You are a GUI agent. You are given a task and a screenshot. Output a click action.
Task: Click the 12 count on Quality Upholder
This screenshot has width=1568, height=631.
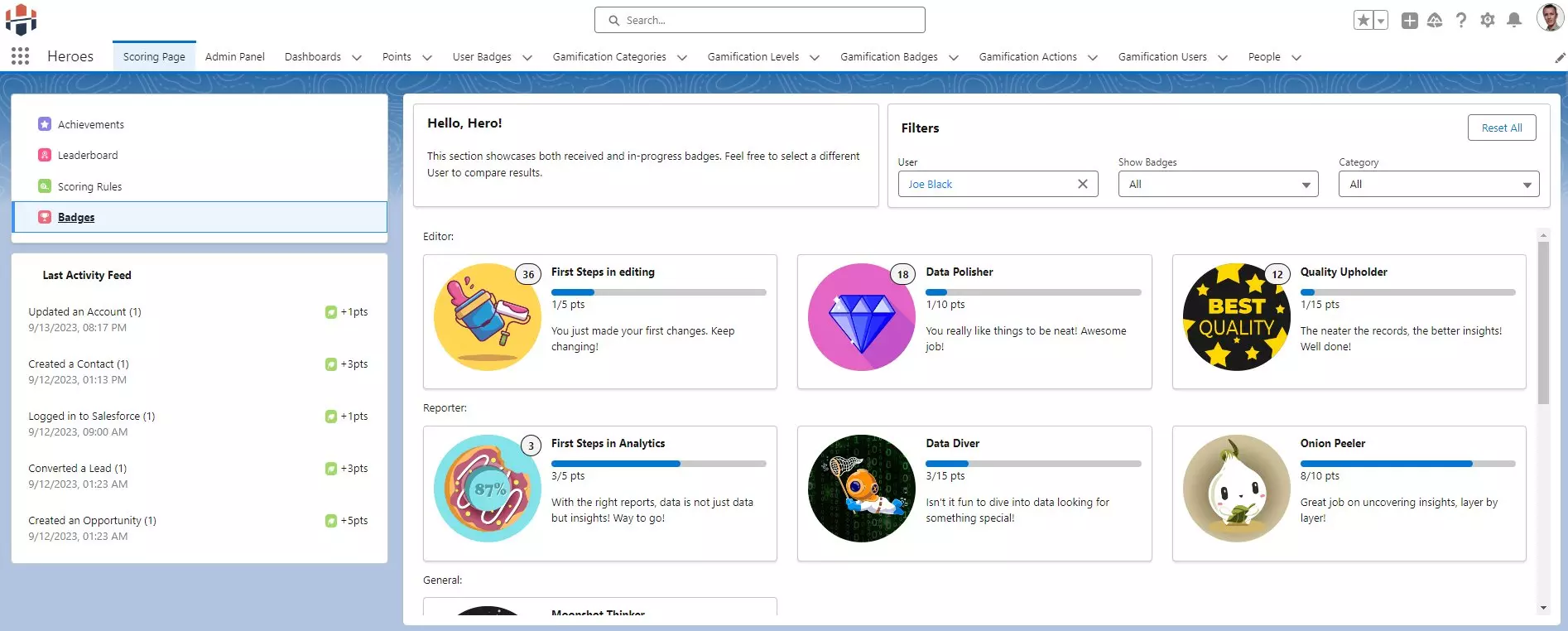(1277, 274)
